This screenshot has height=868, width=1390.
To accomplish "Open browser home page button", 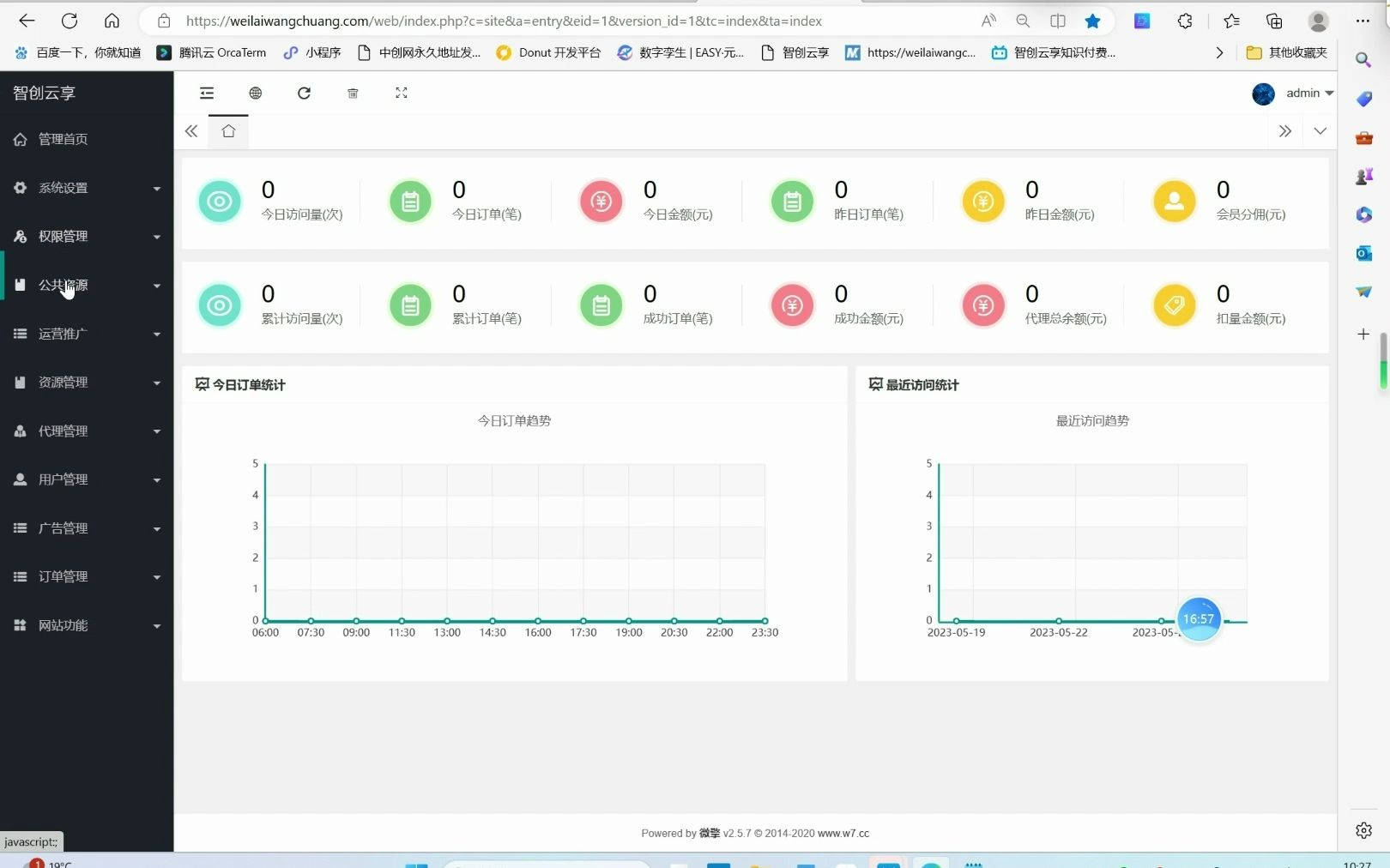I will pyautogui.click(x=112, y=21).
